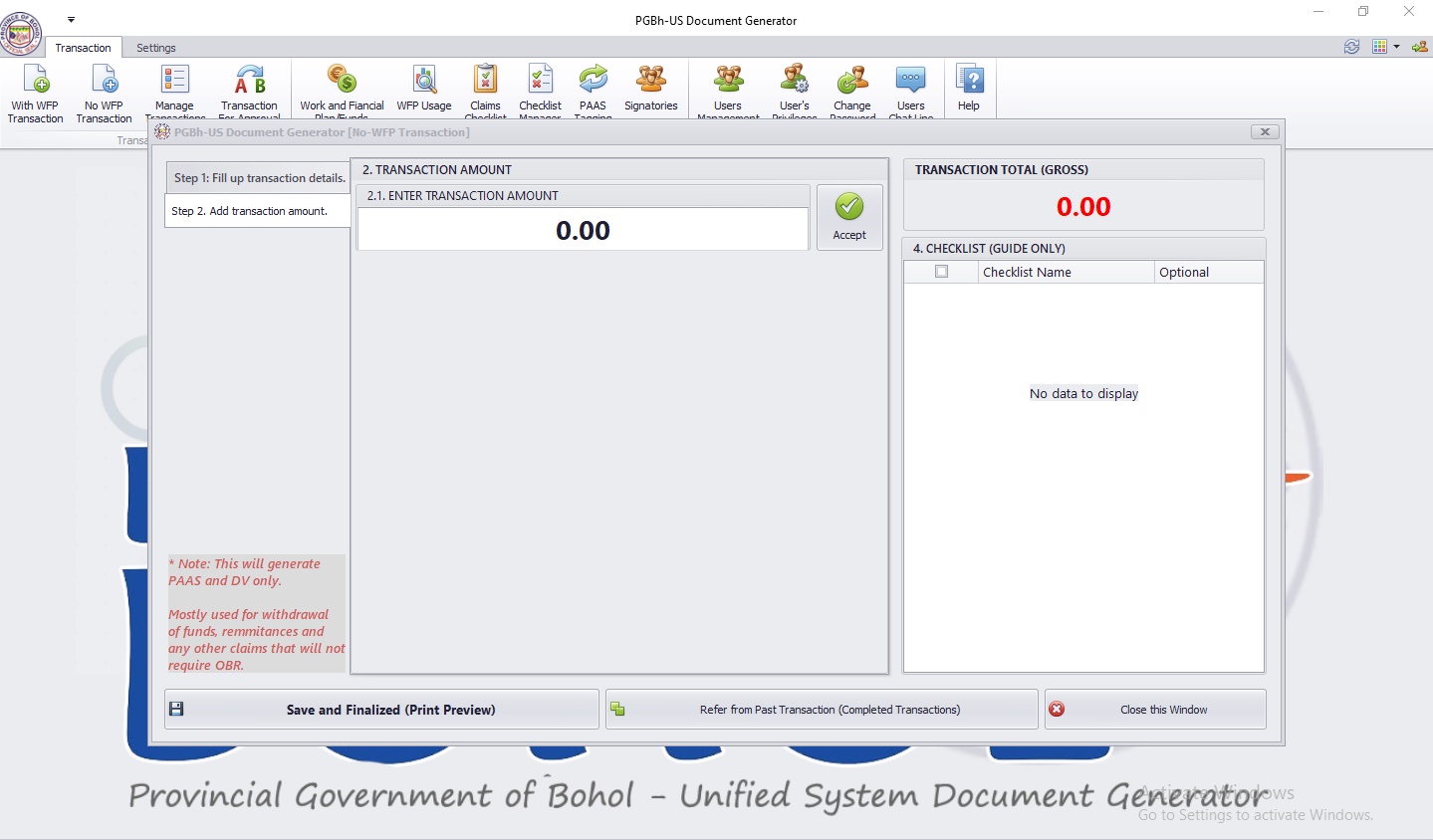1433x840 pixels.
Task: Switch to the Transaction ribbon tab
Action: point(84,48)
